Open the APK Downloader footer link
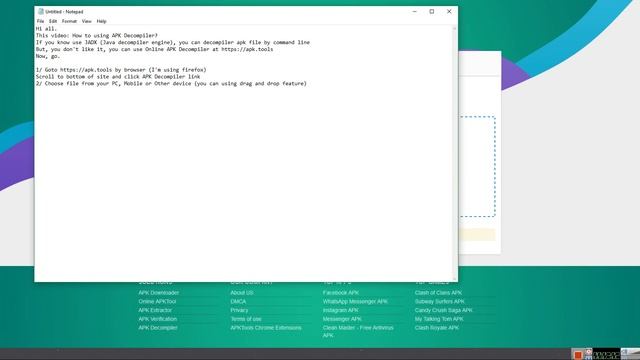The height and width of the screenshot is (360, 640). click(159, 293)
